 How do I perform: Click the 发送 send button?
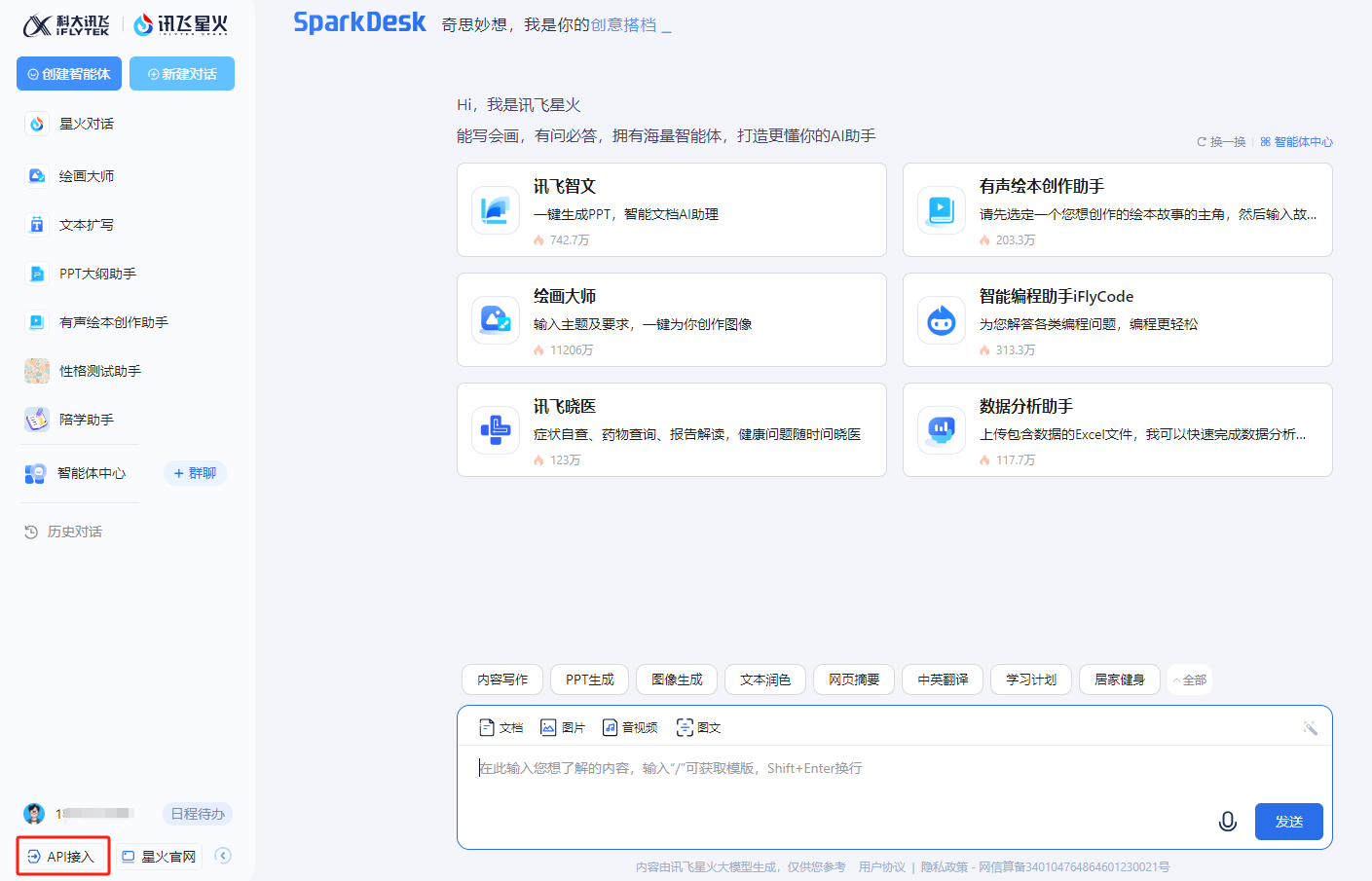1289,822
